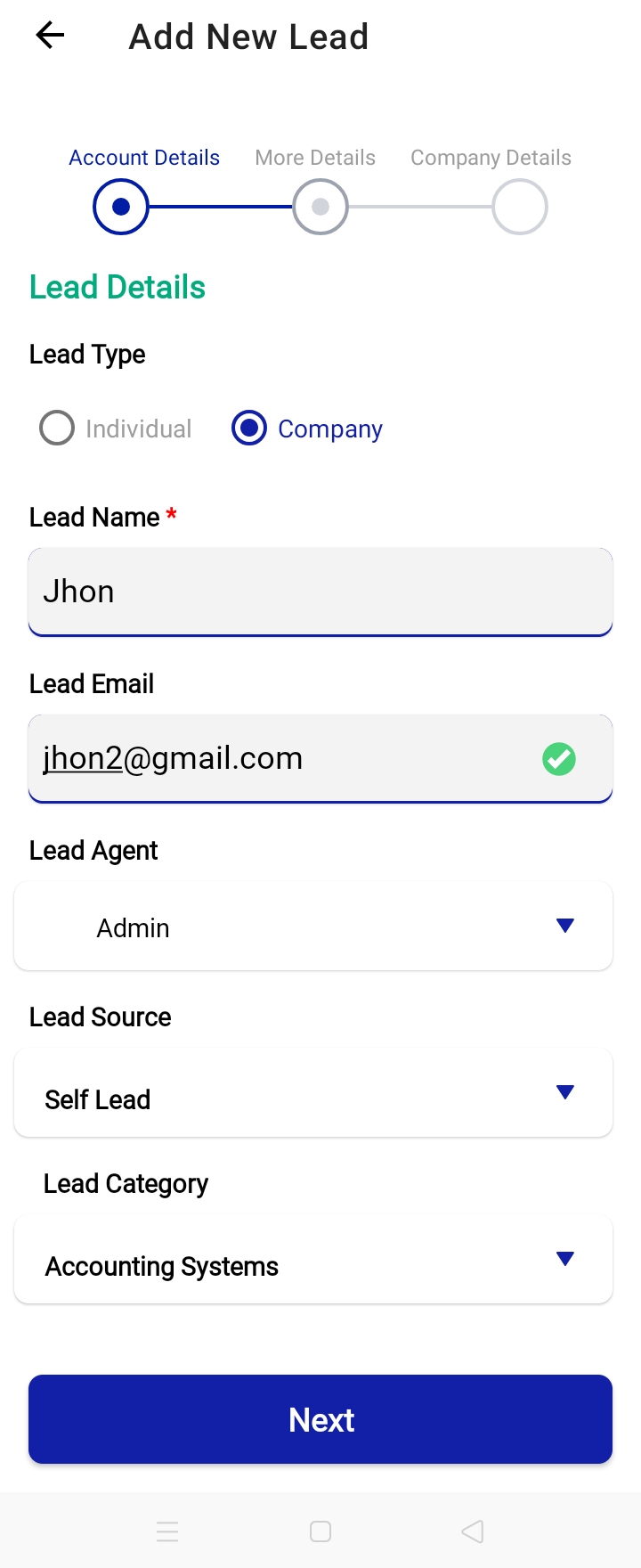This screenshot has width=641, height=1568.
Task: Click the filled Account Details stepper circle
Action: pyautogui.click(x=120, y=206)
